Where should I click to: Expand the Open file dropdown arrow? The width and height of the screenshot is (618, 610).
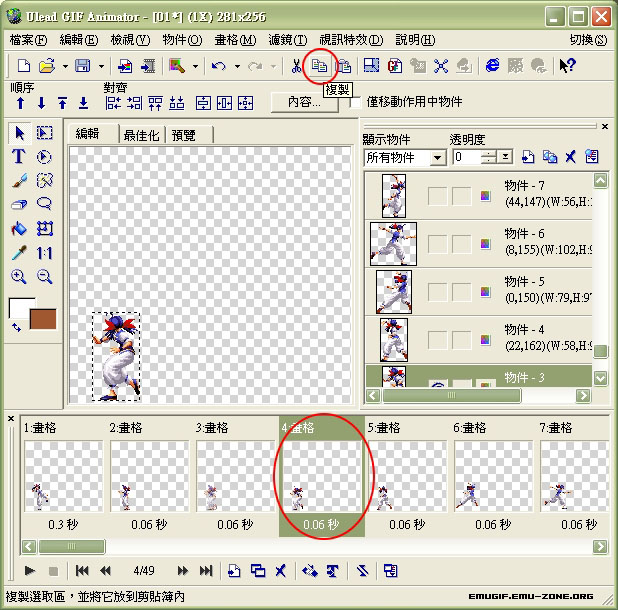tap(65, 67)
